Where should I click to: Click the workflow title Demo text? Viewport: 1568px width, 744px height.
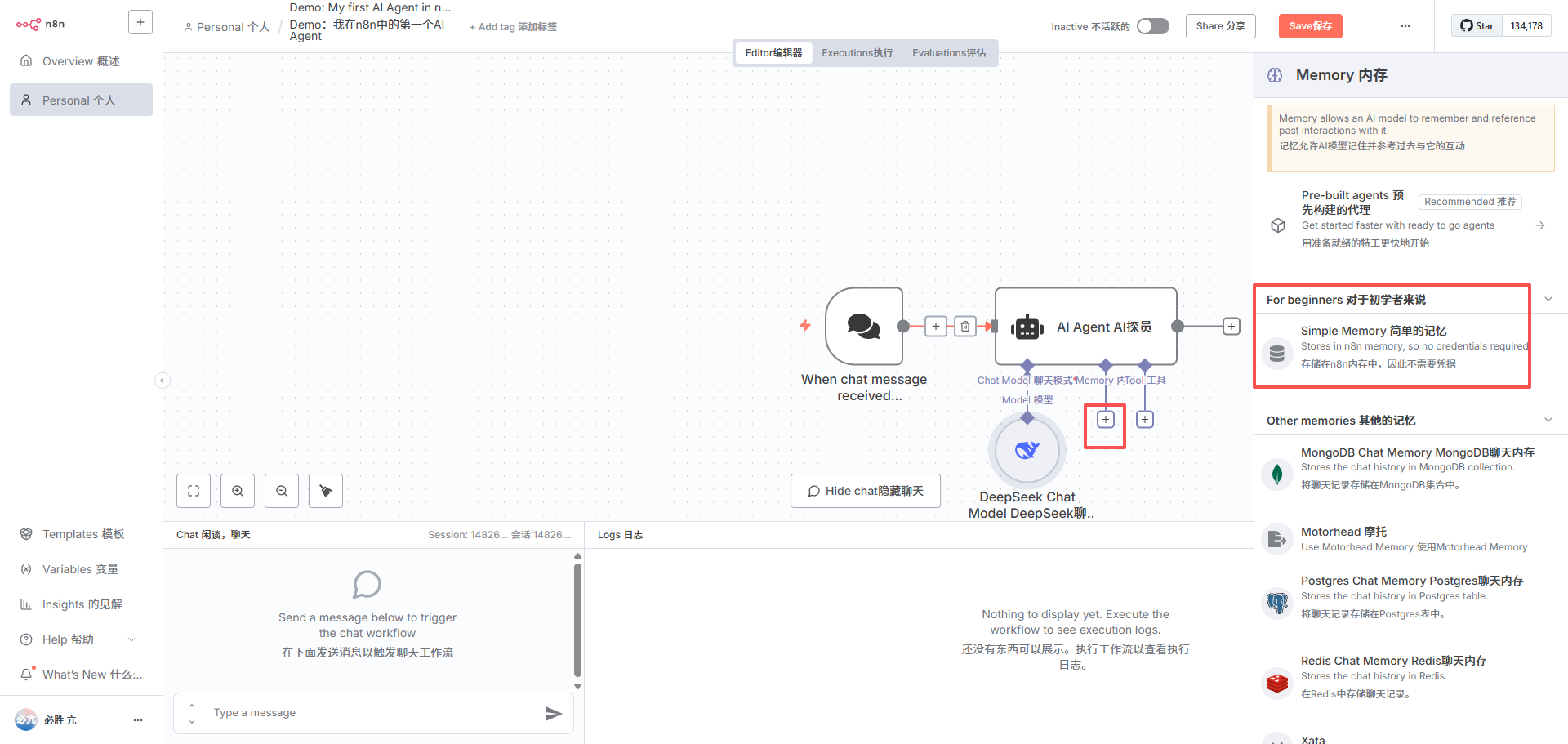(371, 22)
